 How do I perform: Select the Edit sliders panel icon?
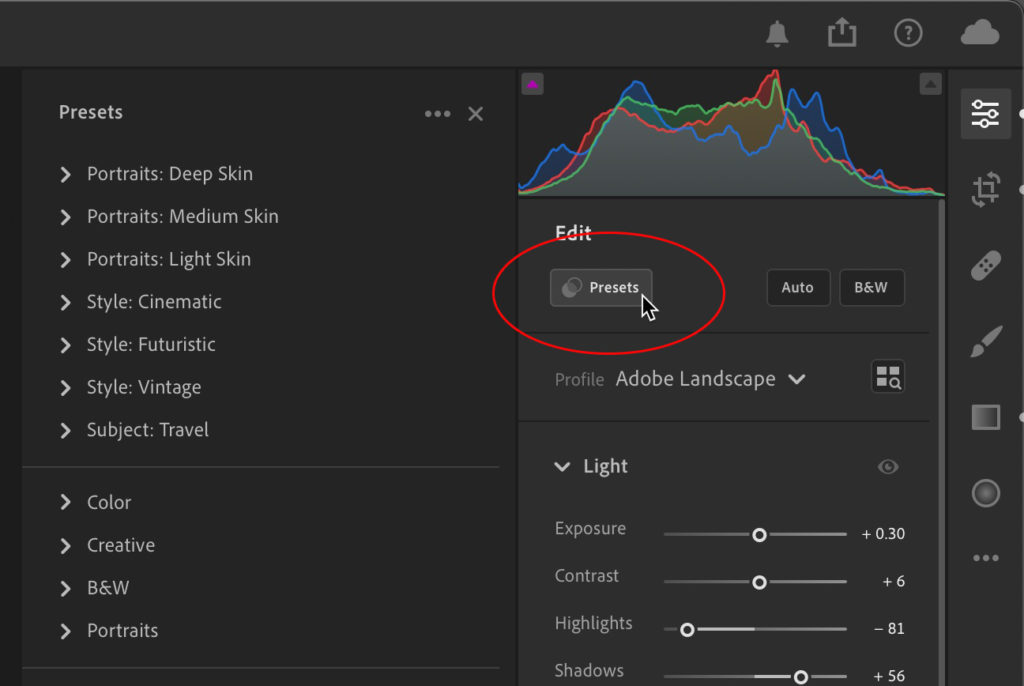coord(985,114)
